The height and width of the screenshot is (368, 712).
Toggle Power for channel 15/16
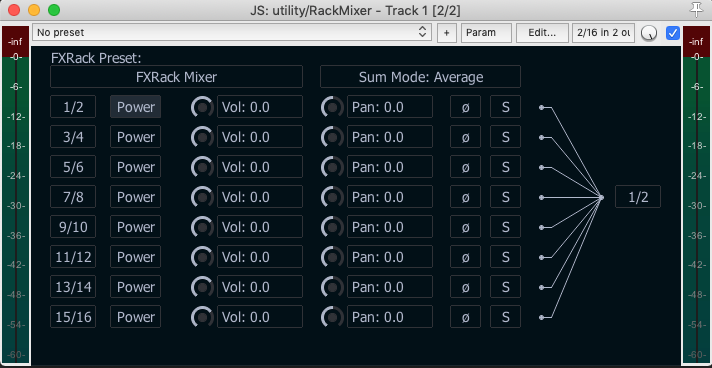coord(135,317)
